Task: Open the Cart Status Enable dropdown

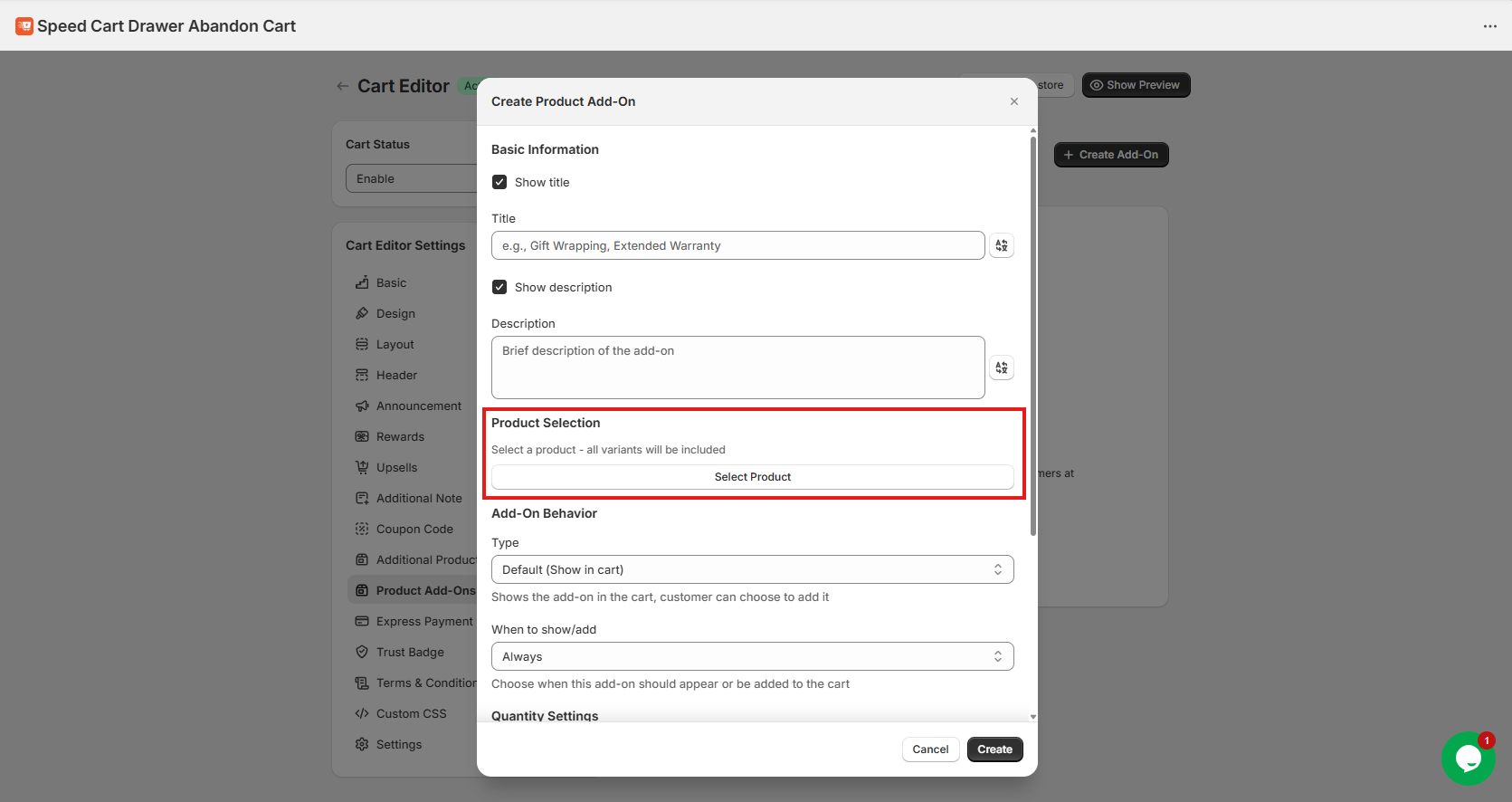Action: pos(412,178)
